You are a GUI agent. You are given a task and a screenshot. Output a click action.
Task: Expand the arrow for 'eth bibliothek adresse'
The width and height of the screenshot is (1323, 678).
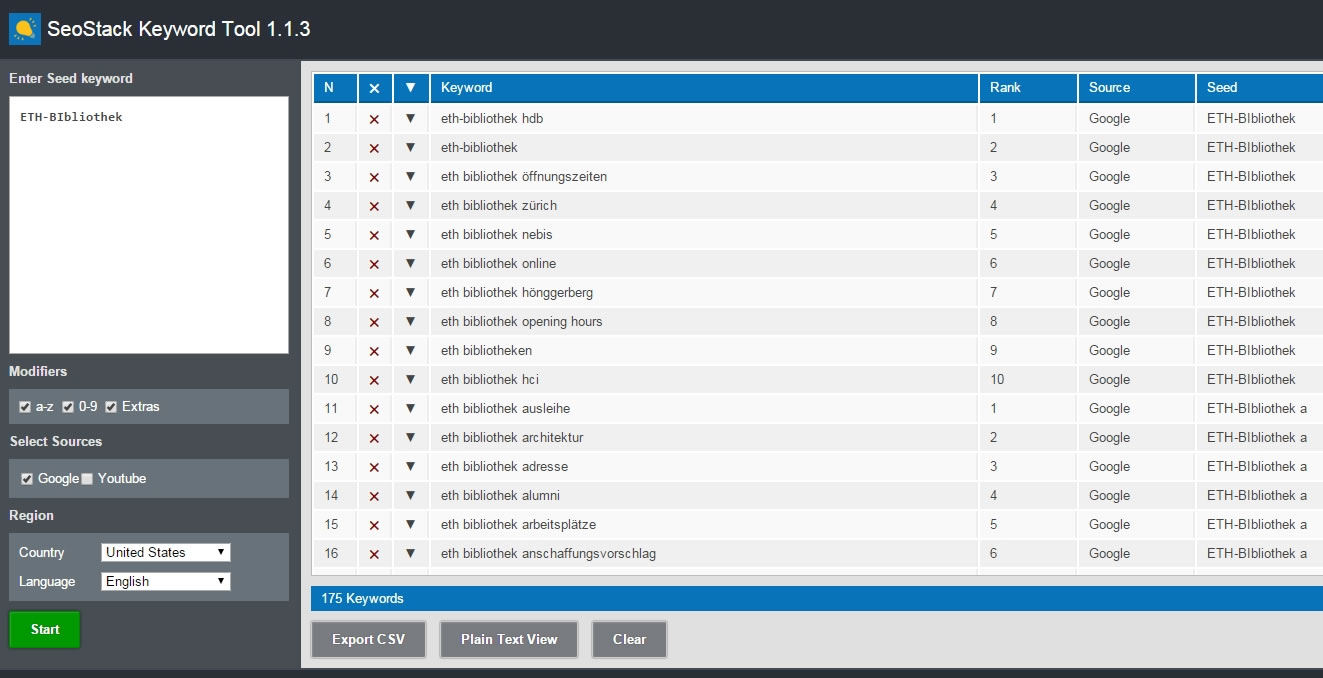410,466
